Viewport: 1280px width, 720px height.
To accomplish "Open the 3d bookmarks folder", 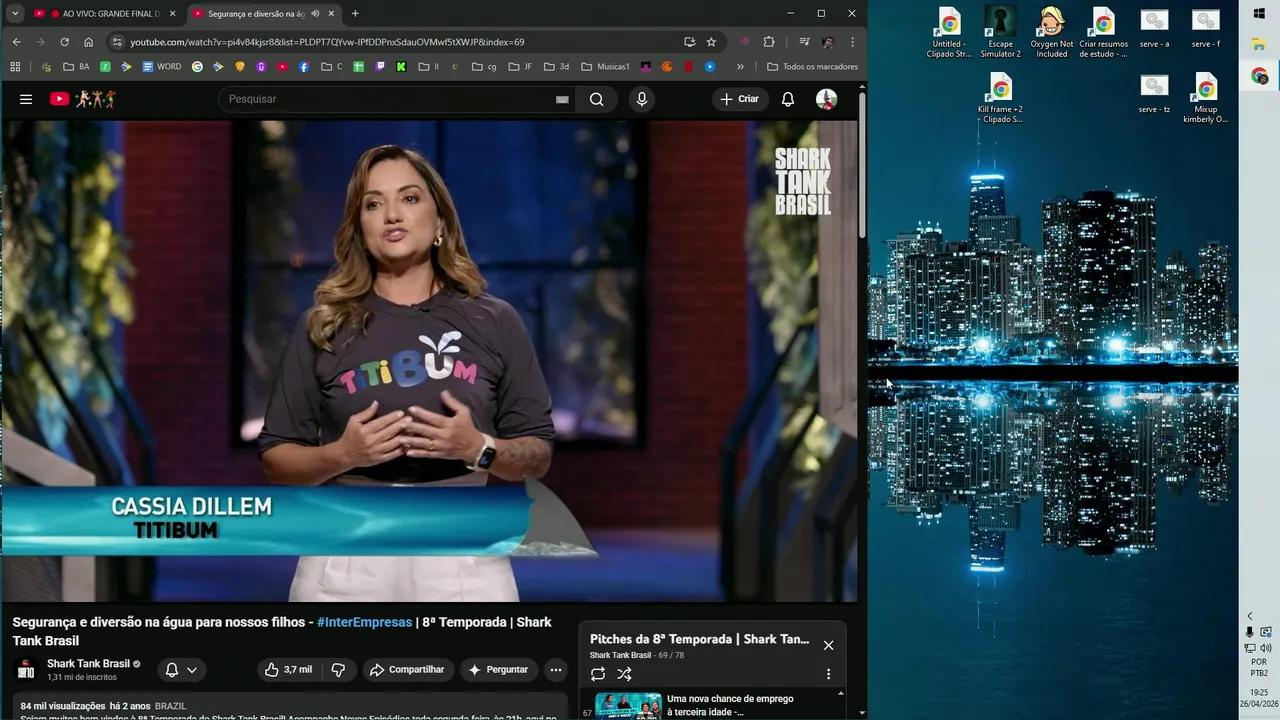I will click(556, 67).
